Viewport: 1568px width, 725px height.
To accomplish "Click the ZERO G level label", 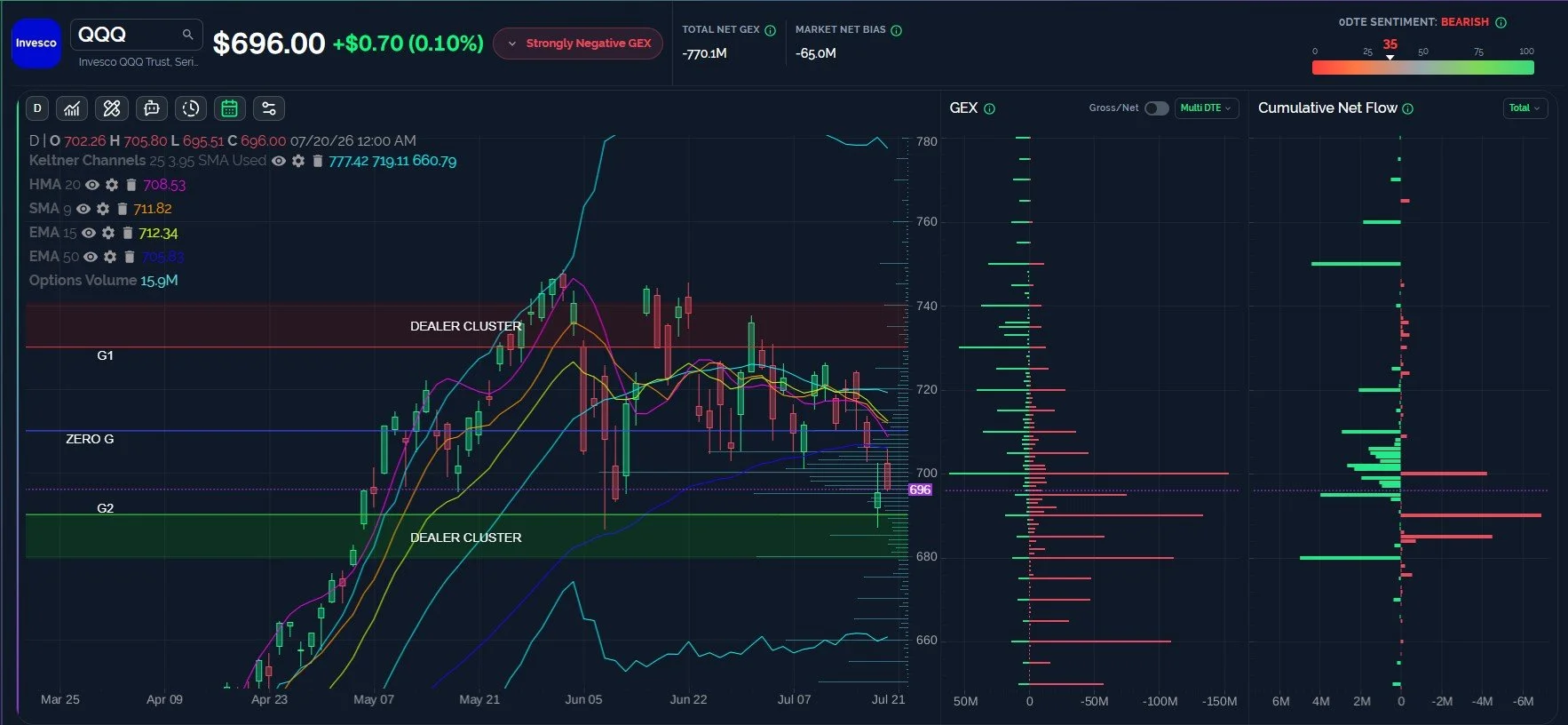I will click(90, 439).
